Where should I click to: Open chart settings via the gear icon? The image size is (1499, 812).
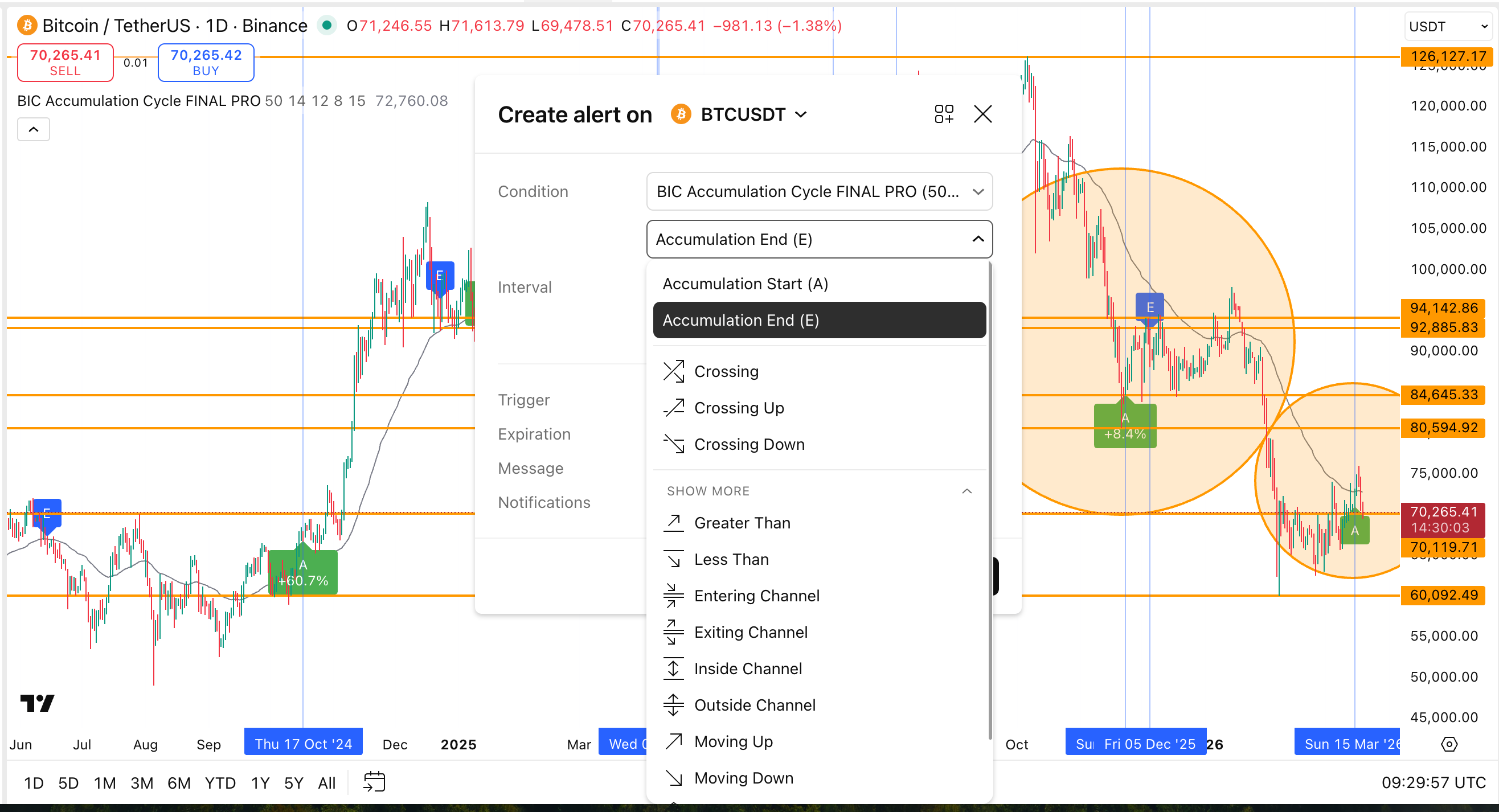click(1449, 744)
